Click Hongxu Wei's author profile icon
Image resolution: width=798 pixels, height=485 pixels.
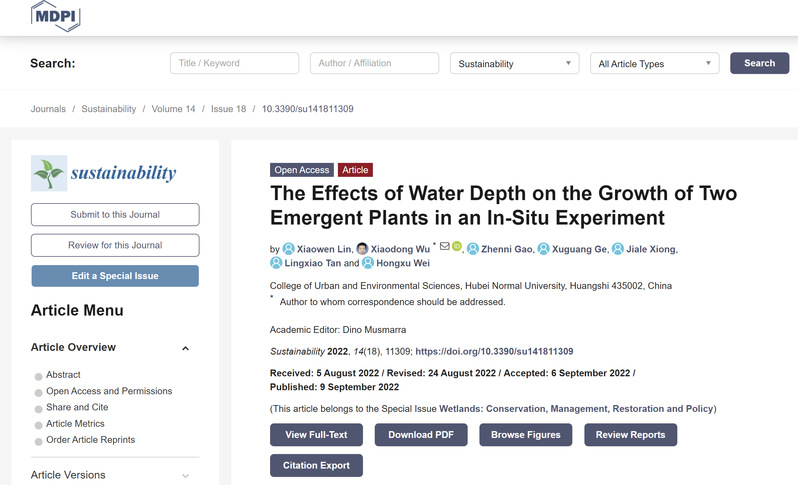pos(368,263)
